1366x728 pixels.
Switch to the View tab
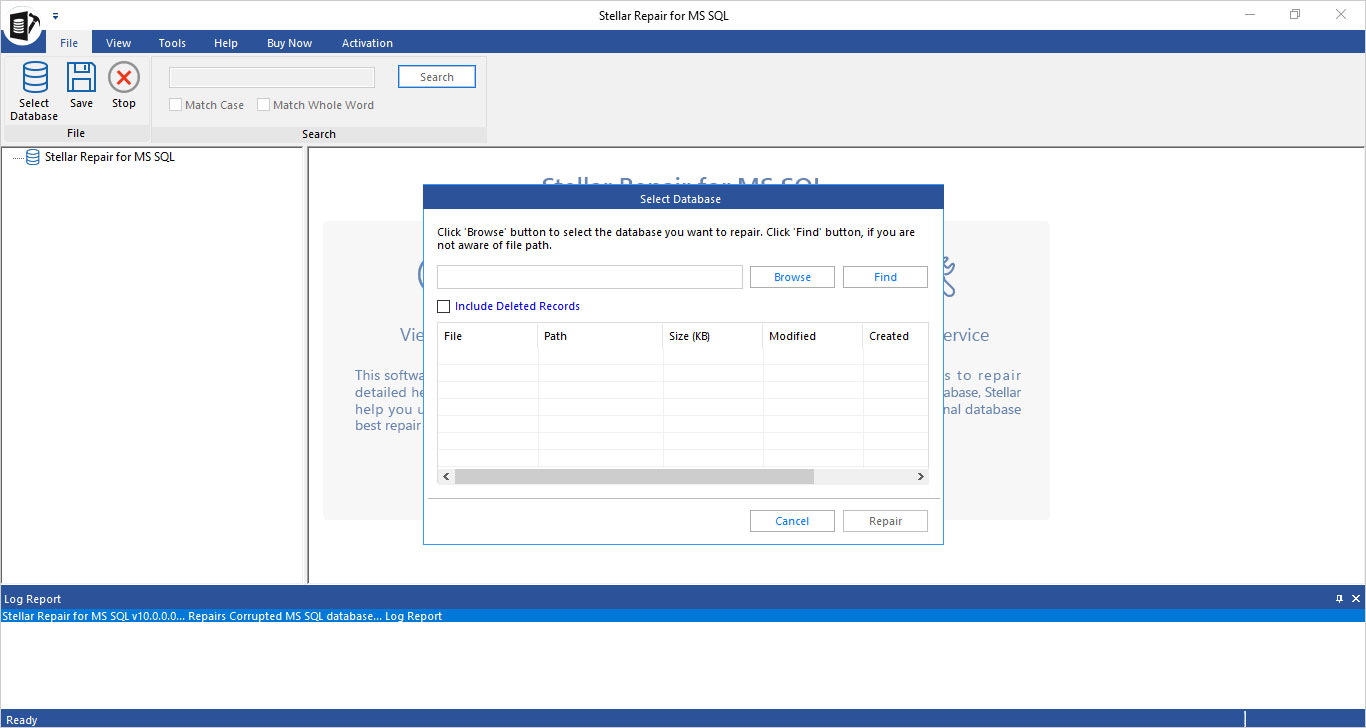(118, 42)
